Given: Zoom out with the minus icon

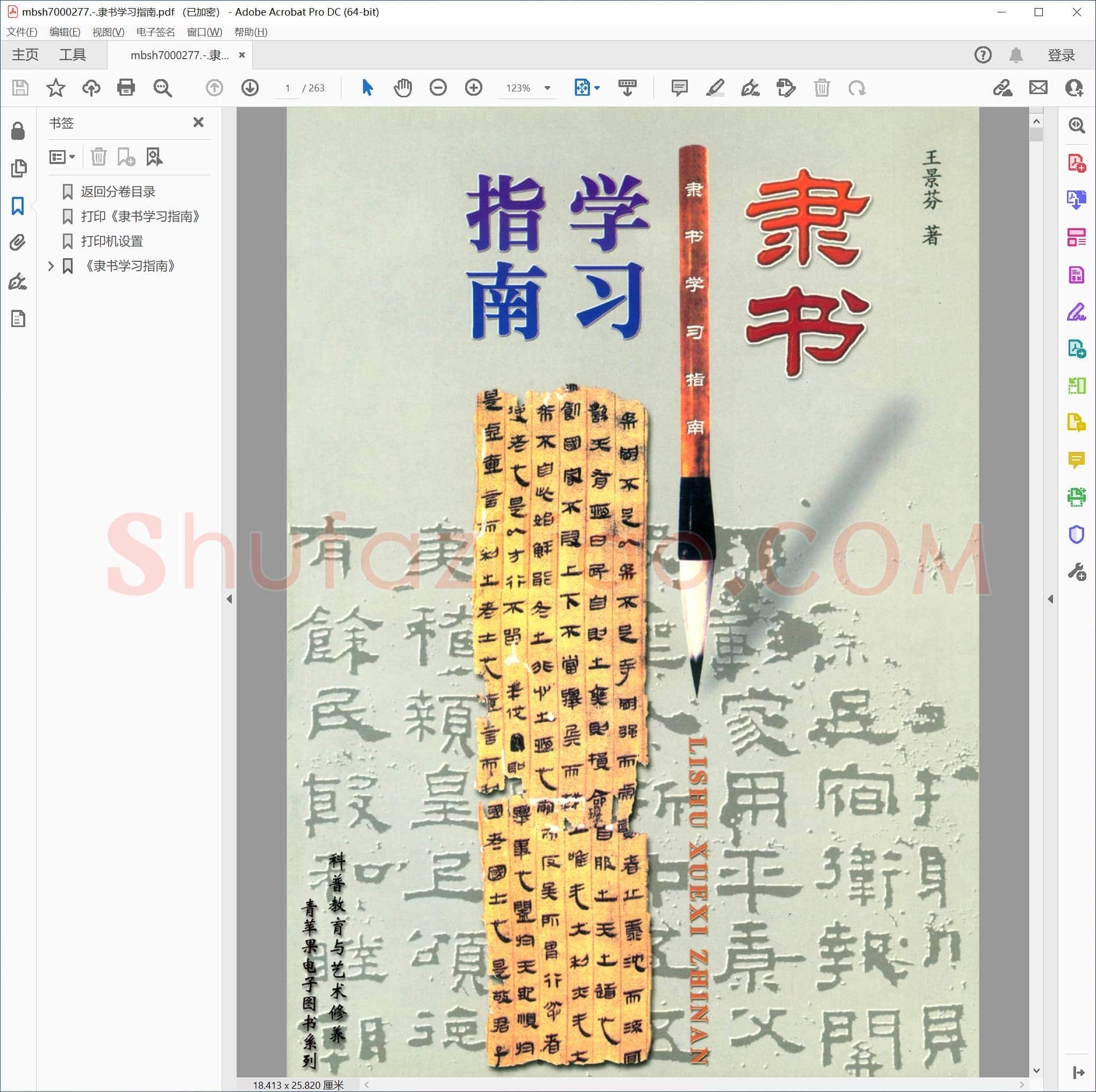Looking at the screenshot, I should pos(438,88).
